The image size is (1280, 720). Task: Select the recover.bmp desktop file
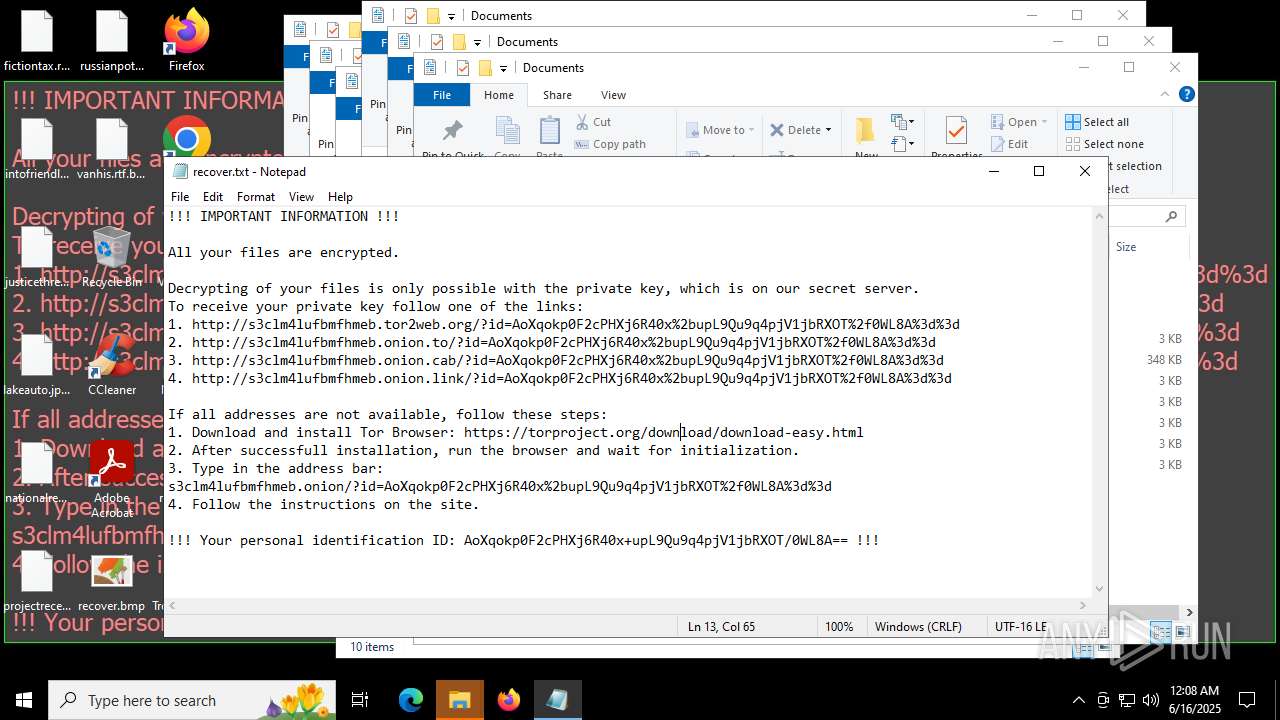pyautogui.click(x=112, y=581)
